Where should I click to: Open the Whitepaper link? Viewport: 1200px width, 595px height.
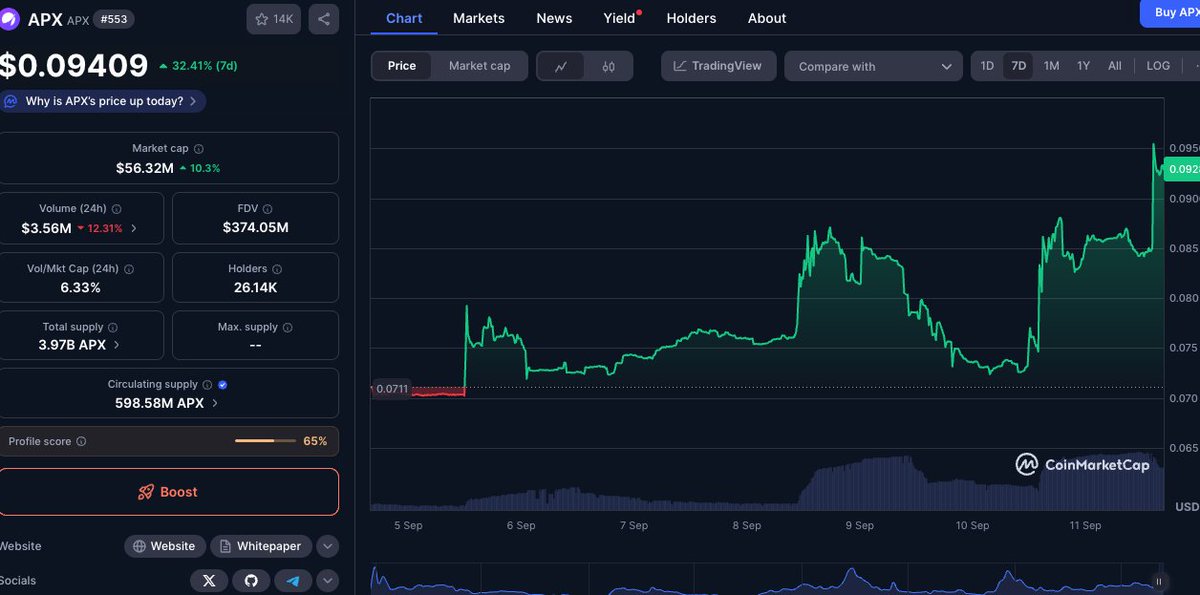coord(260,546)
